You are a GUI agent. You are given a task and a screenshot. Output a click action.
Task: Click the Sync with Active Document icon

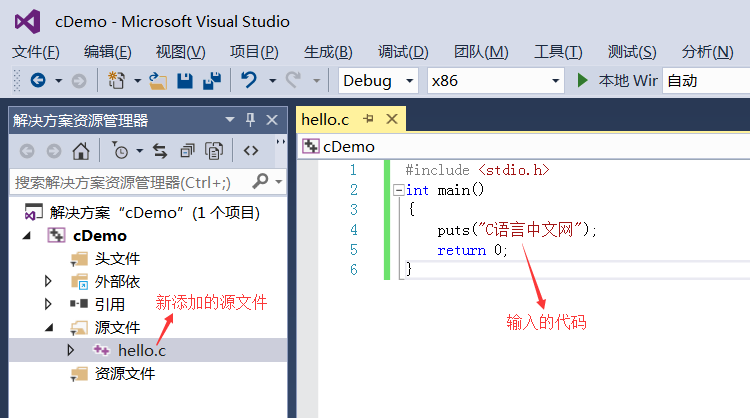click(160, 151)
